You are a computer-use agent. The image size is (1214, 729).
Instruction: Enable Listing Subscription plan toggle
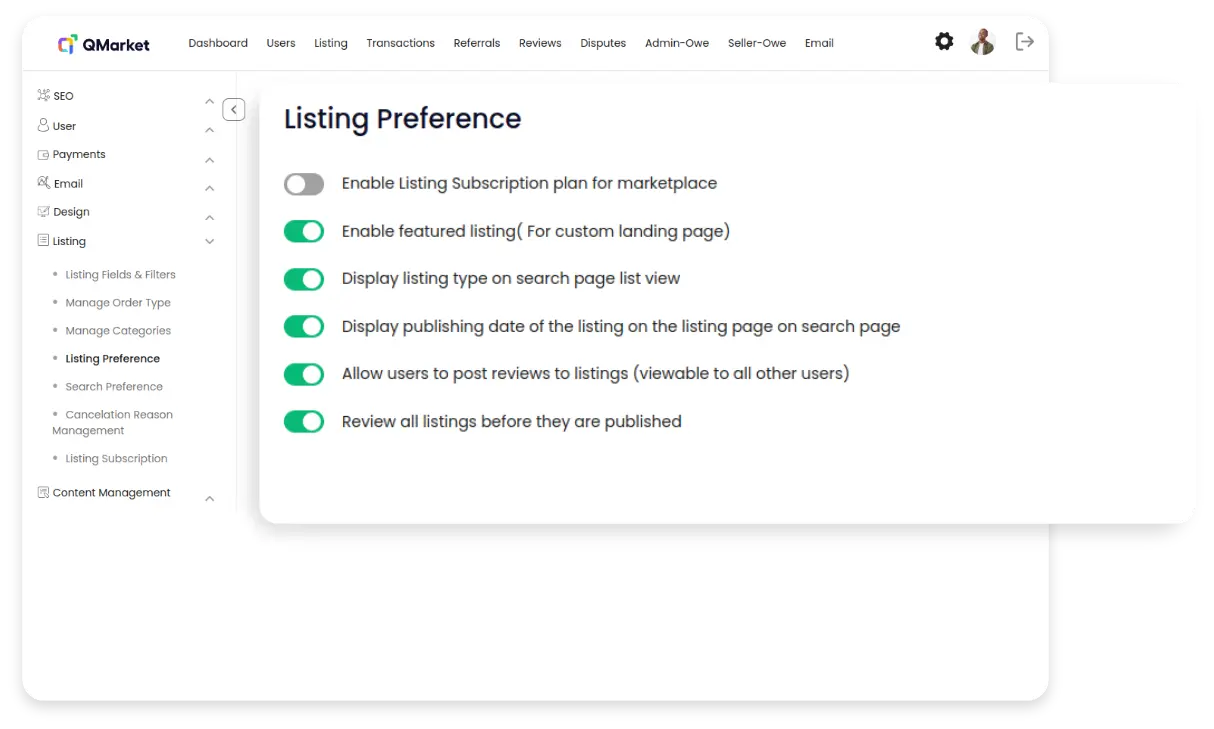click(x=304, y=184)
